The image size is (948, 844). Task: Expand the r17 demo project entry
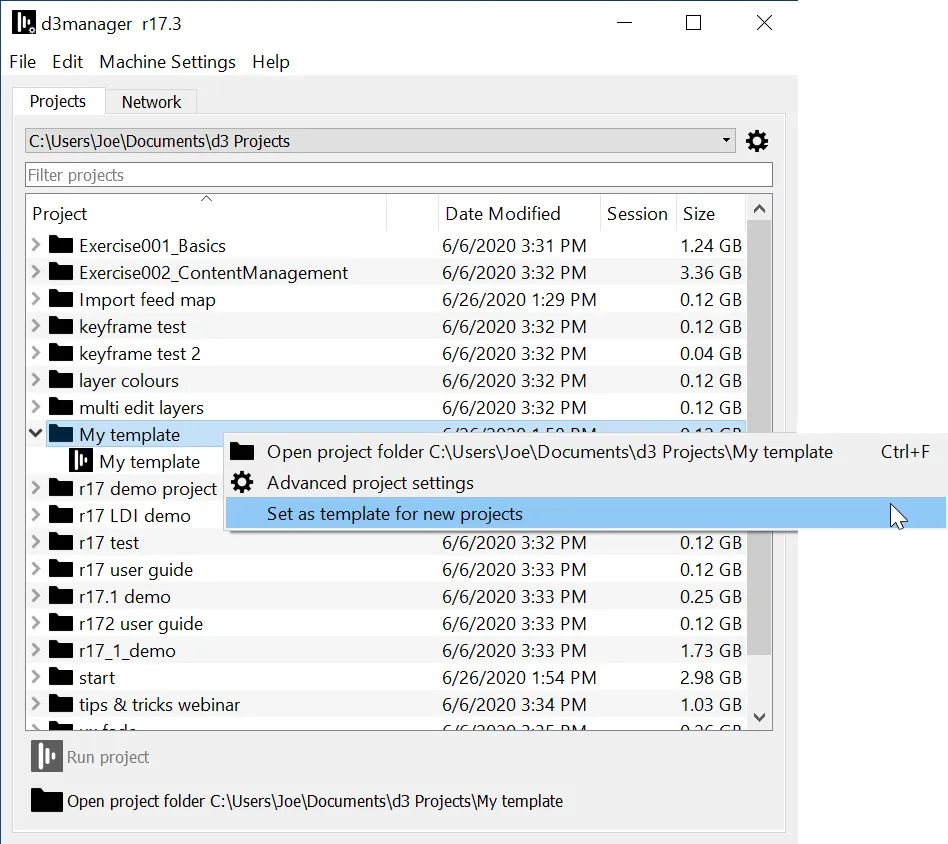click(x=35, y=488)
